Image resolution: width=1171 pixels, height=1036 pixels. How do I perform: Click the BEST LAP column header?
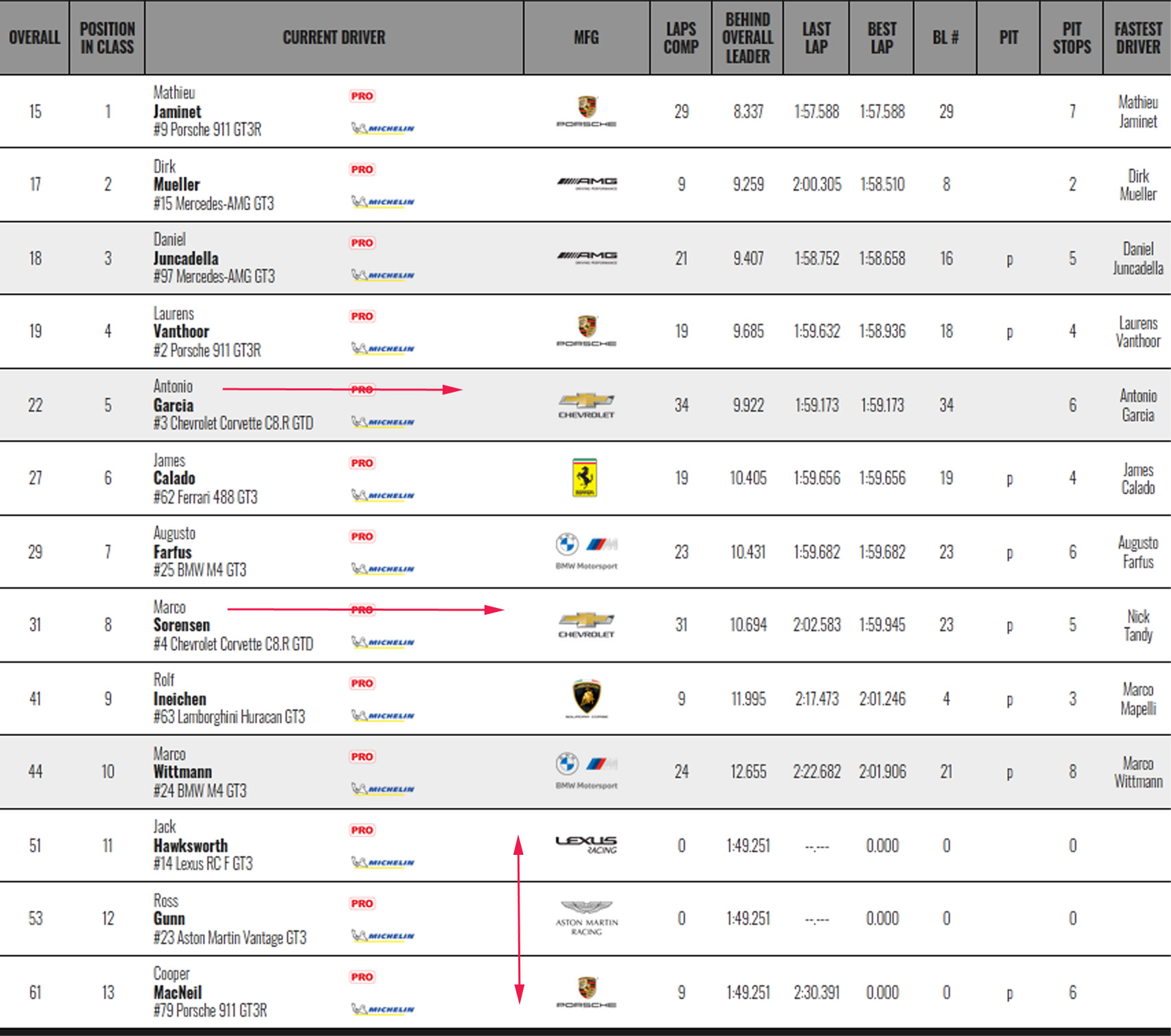881,37
